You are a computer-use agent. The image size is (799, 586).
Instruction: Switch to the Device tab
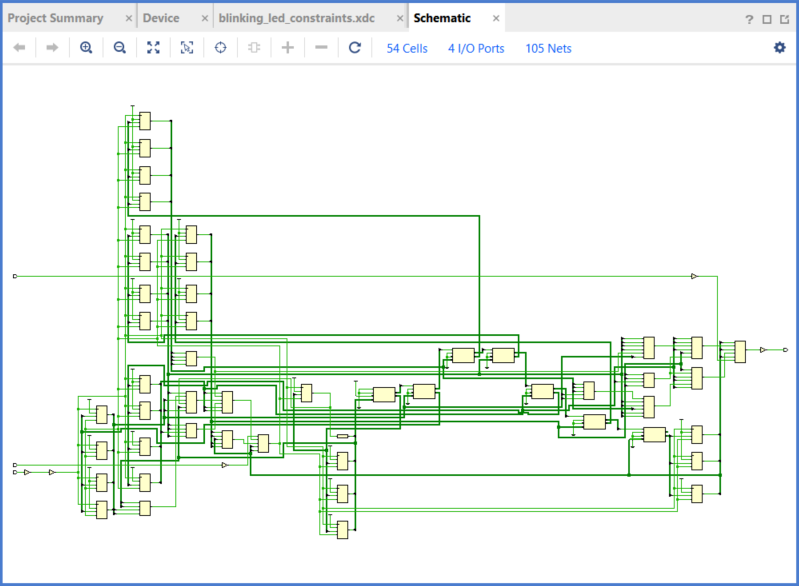[x=161, y=18]
